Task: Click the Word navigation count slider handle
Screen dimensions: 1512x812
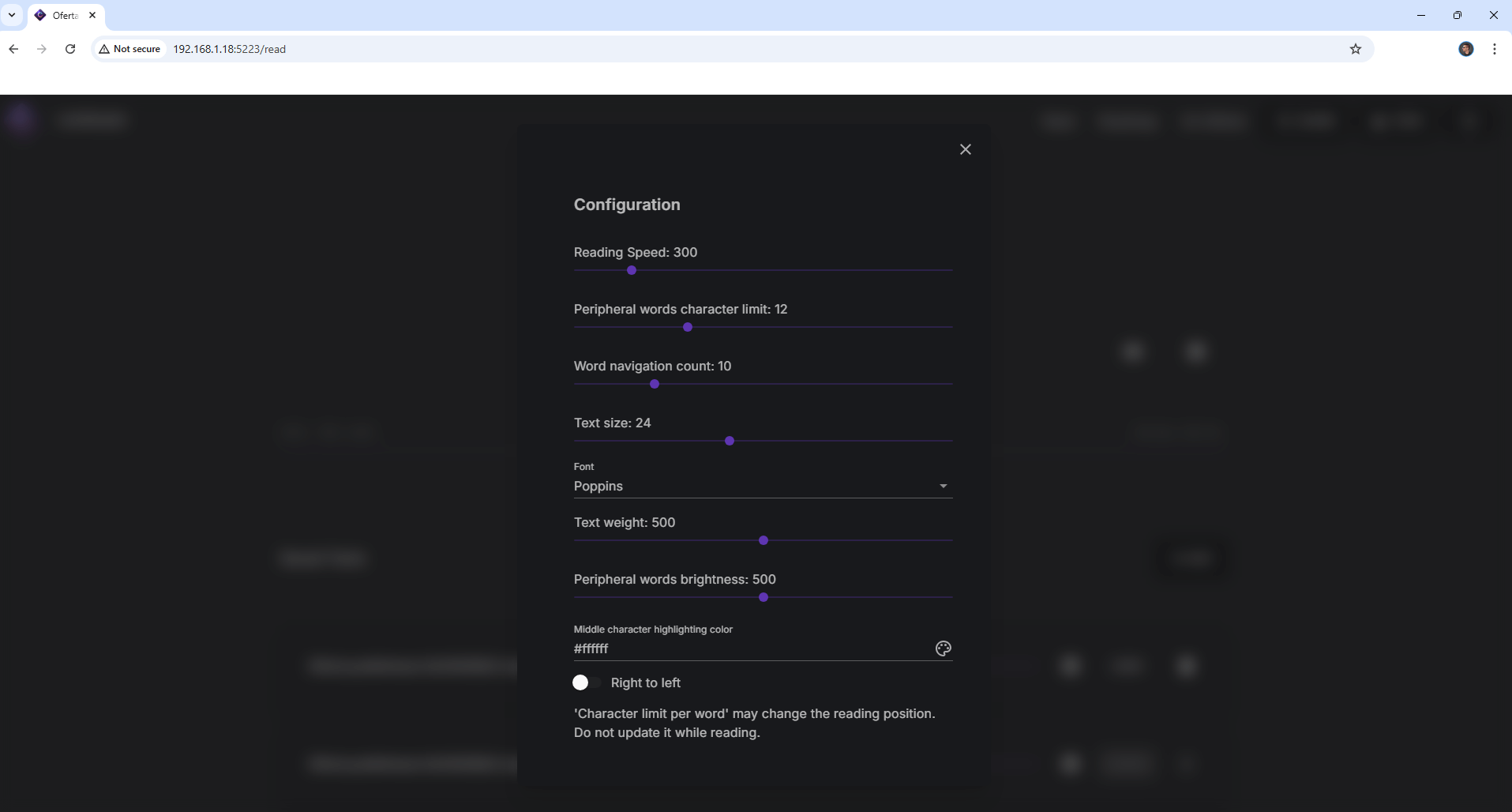Action: tap(655, 384)
